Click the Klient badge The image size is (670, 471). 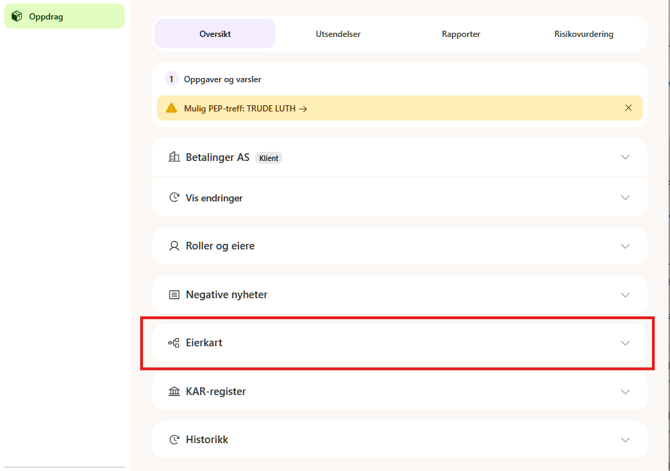269,158
